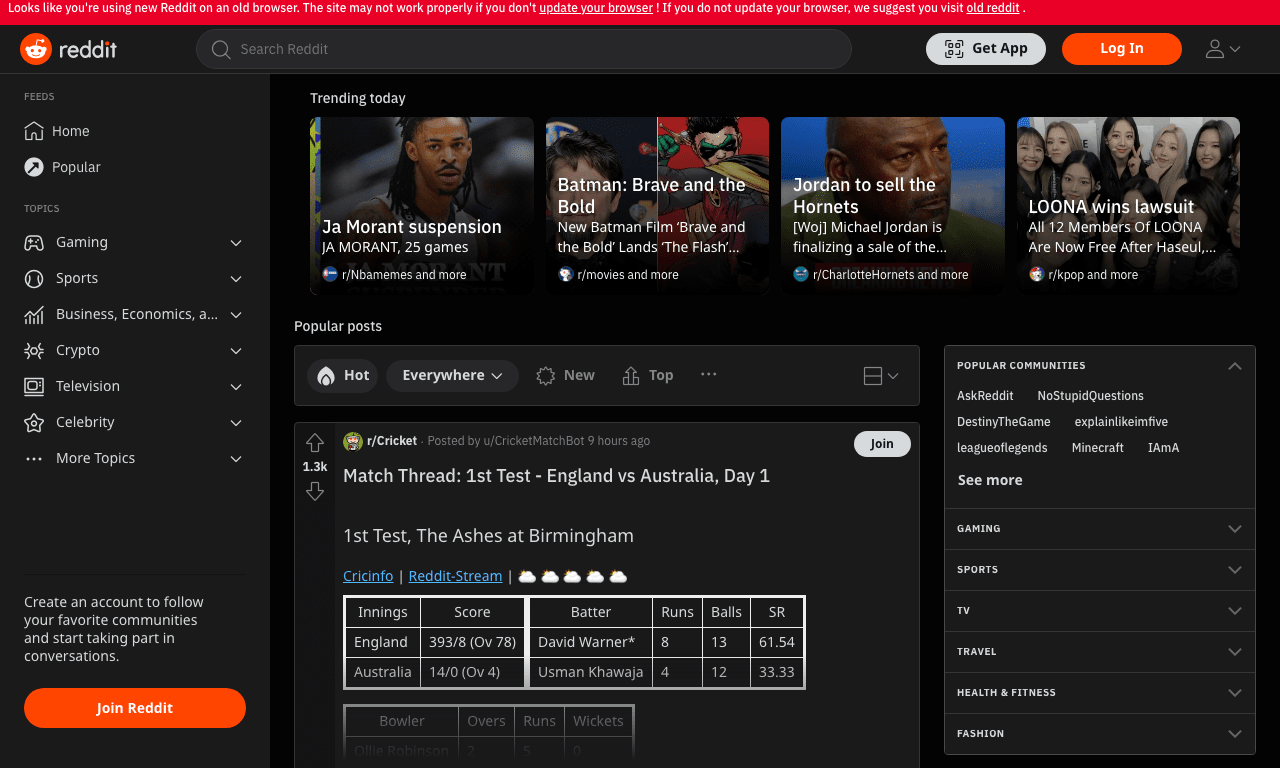Viewport: 1280px width, 768px height.
Task: Expand the Gaming topic in sidebar
Action: coord(236,243)
